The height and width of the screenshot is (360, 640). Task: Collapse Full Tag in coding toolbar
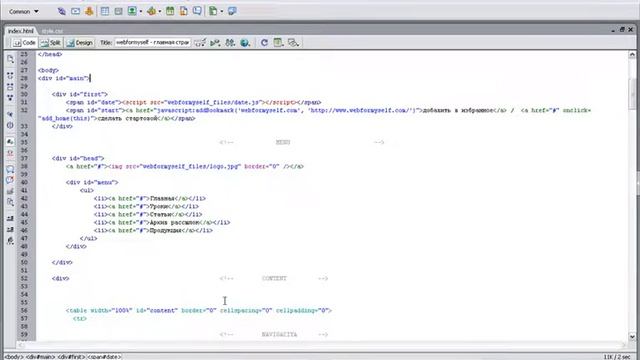point(10,76)
